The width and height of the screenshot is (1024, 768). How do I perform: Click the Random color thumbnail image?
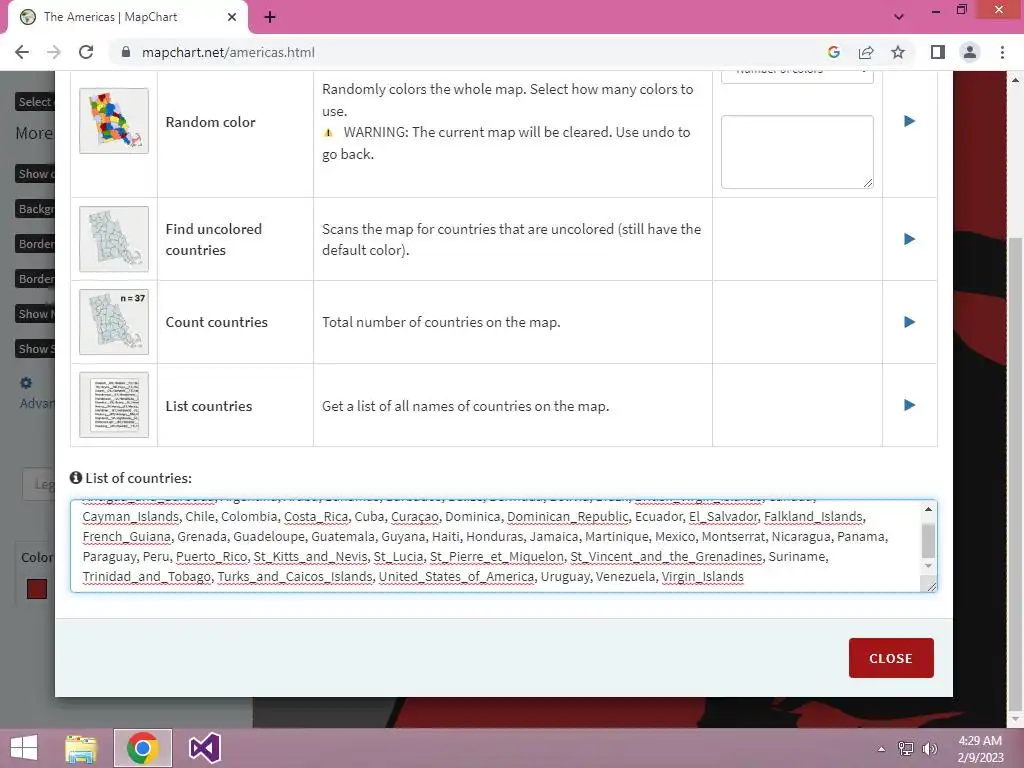coord(114,121)
